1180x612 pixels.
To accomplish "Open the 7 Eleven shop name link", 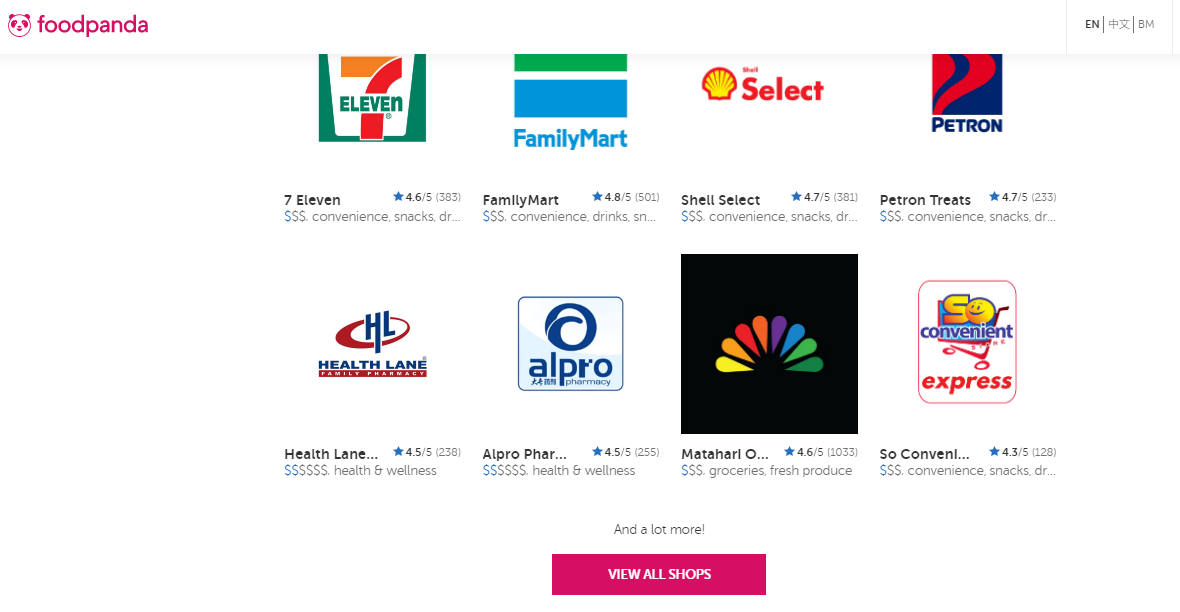I will pos(312,200).
